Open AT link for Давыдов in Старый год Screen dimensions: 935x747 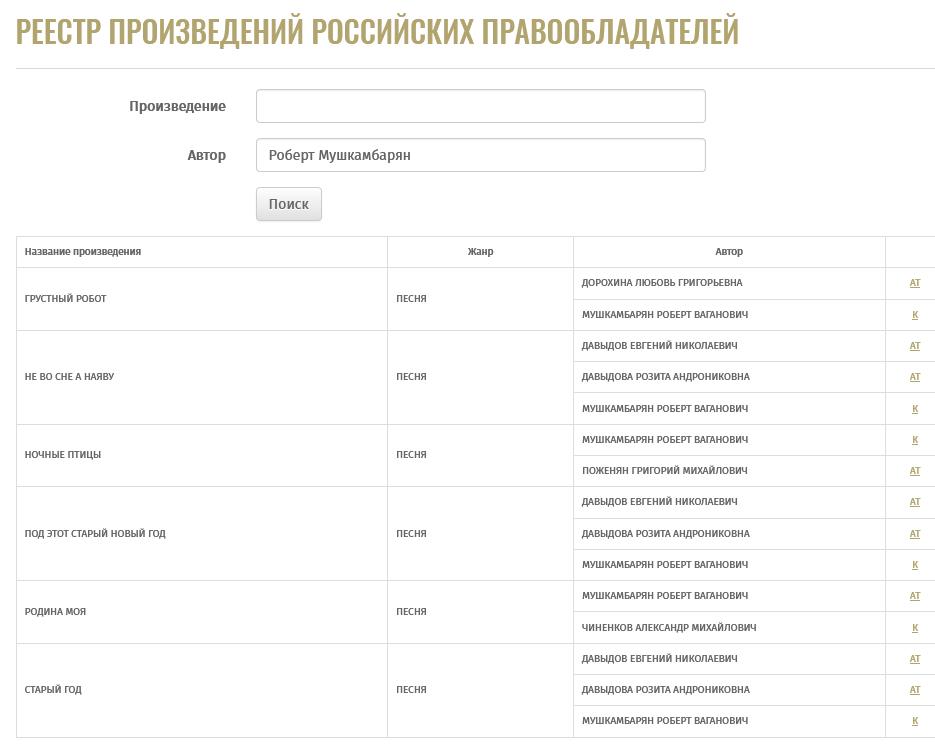[915, 659]
